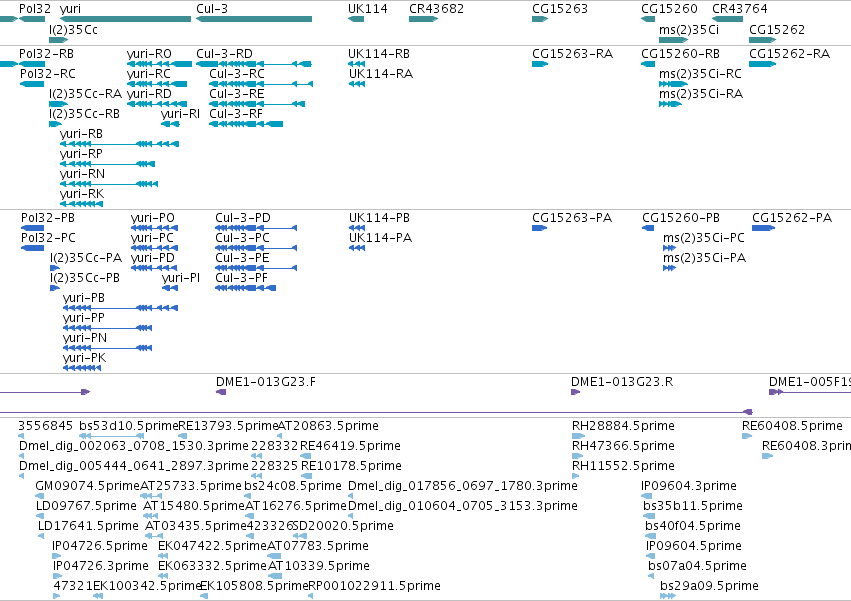Select EST RE60408.5prime
851x601 pixels.
coord(747,436)
